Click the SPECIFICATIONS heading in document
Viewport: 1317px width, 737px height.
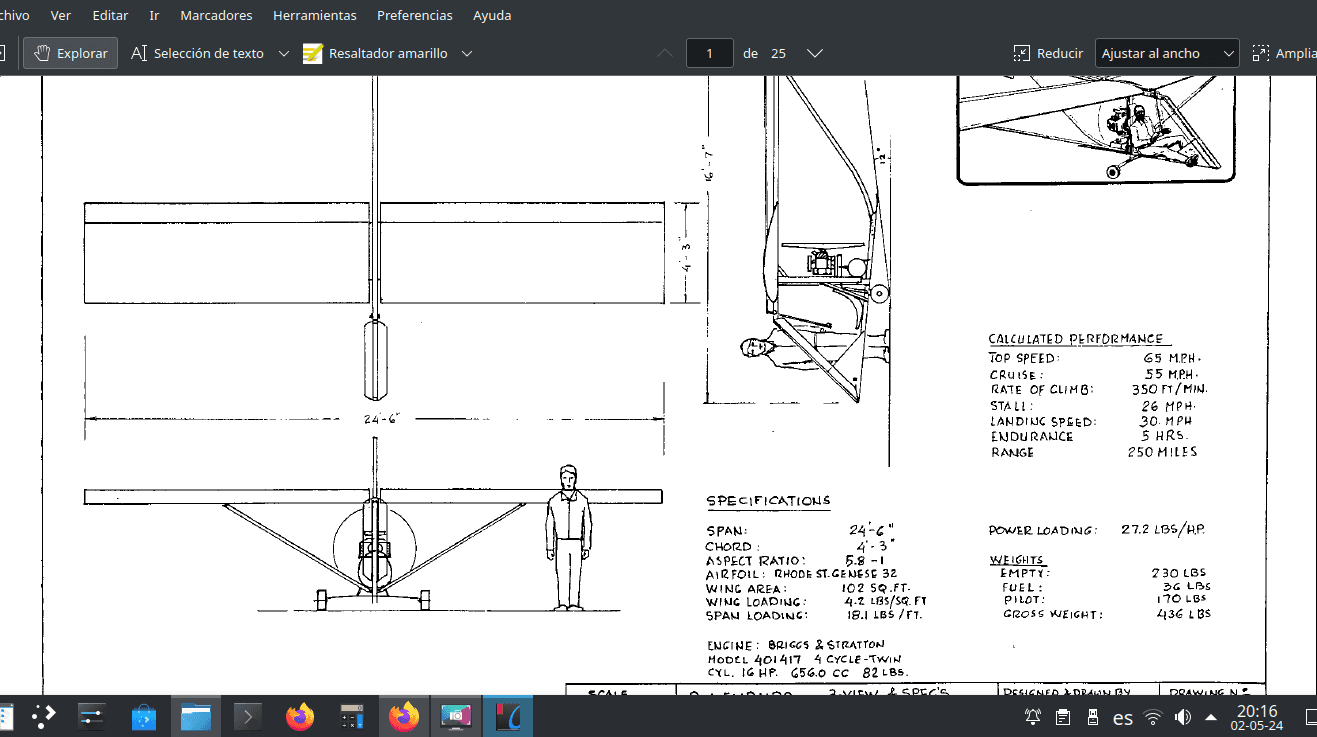tap(768, 500)
